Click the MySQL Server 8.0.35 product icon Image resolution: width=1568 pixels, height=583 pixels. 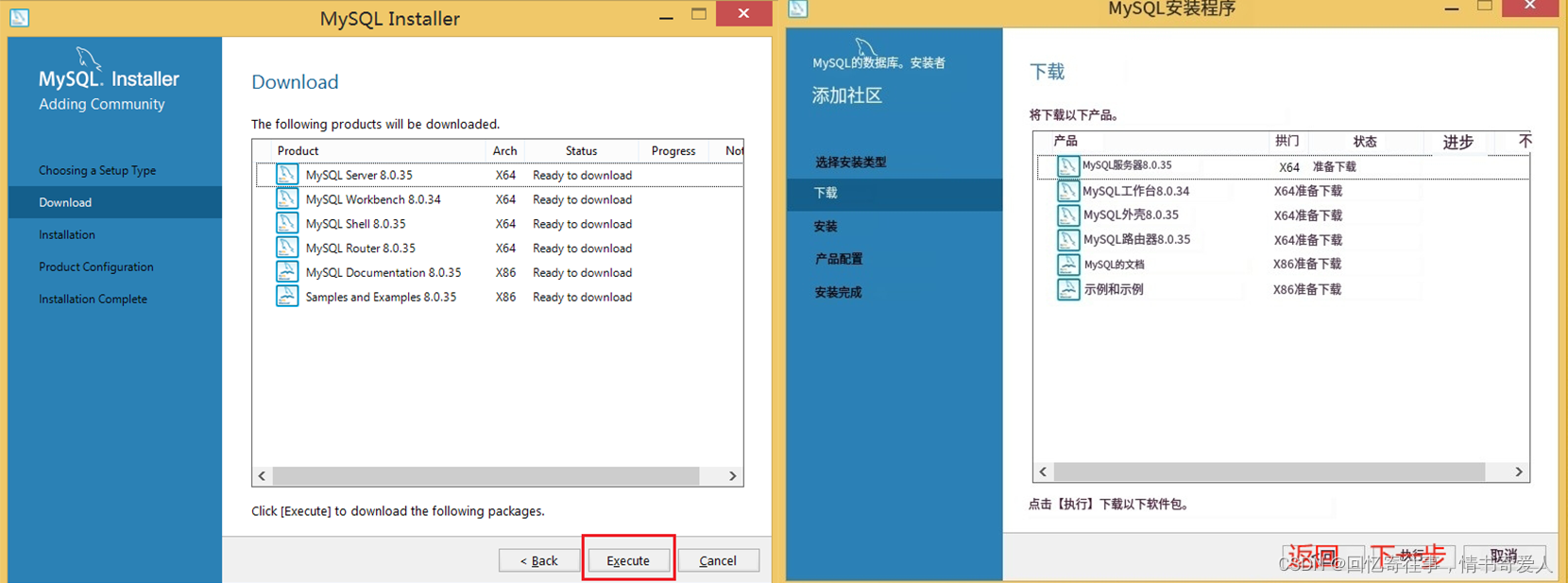click(x=287, y=175)
